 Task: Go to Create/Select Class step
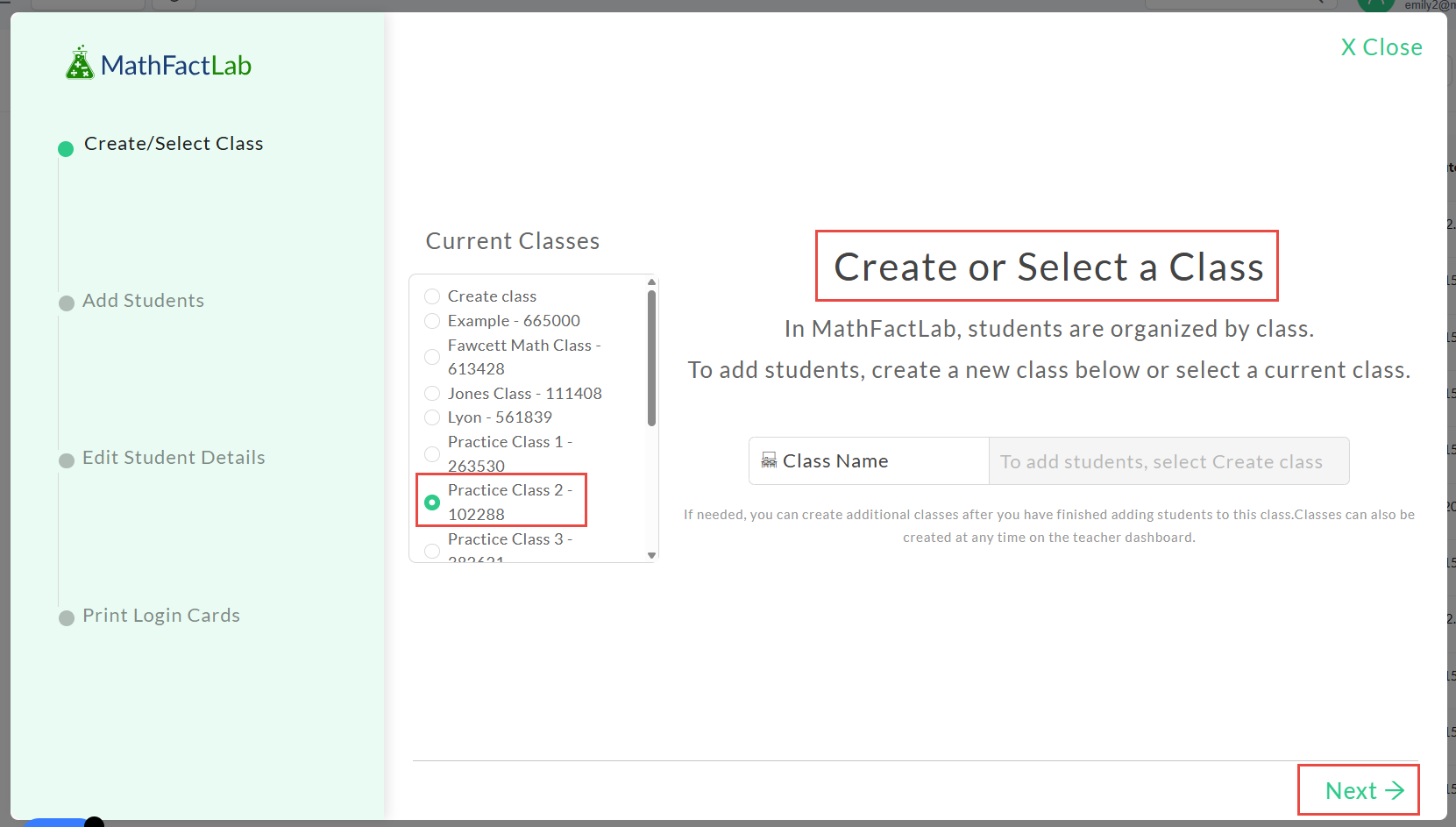pos(174,144)
